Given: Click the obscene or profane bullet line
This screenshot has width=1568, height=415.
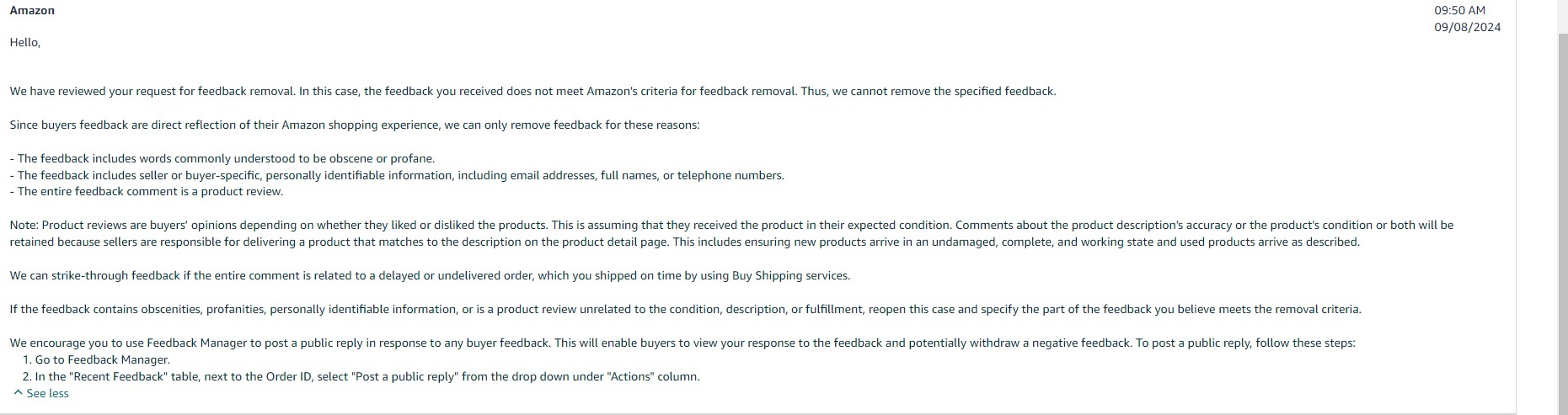Looking at the screenshot, I should [x=222, y=158].
